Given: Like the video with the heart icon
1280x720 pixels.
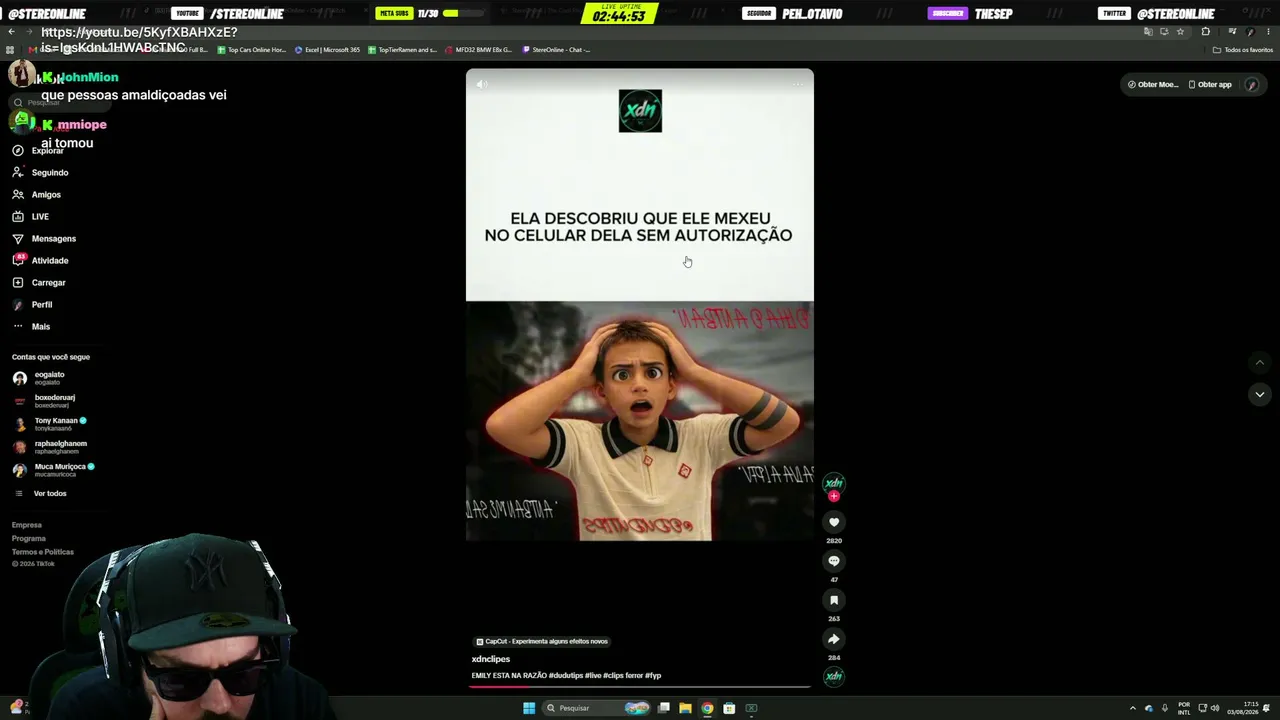Looking at the screenshot, I should 834,522.
